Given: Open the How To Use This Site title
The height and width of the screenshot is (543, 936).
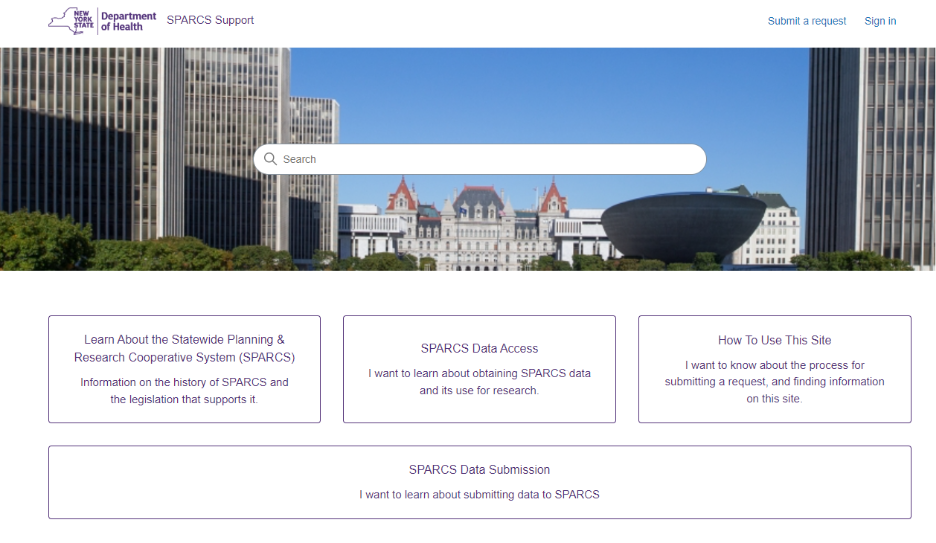Looking at the screenshot, I should point(774,340).
